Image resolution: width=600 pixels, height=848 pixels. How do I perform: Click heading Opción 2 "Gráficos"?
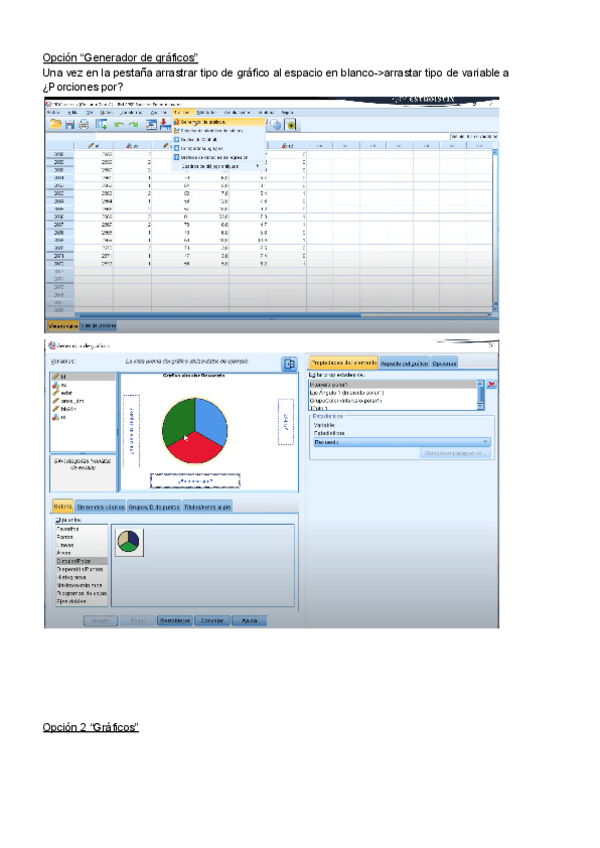pos(90,727)
